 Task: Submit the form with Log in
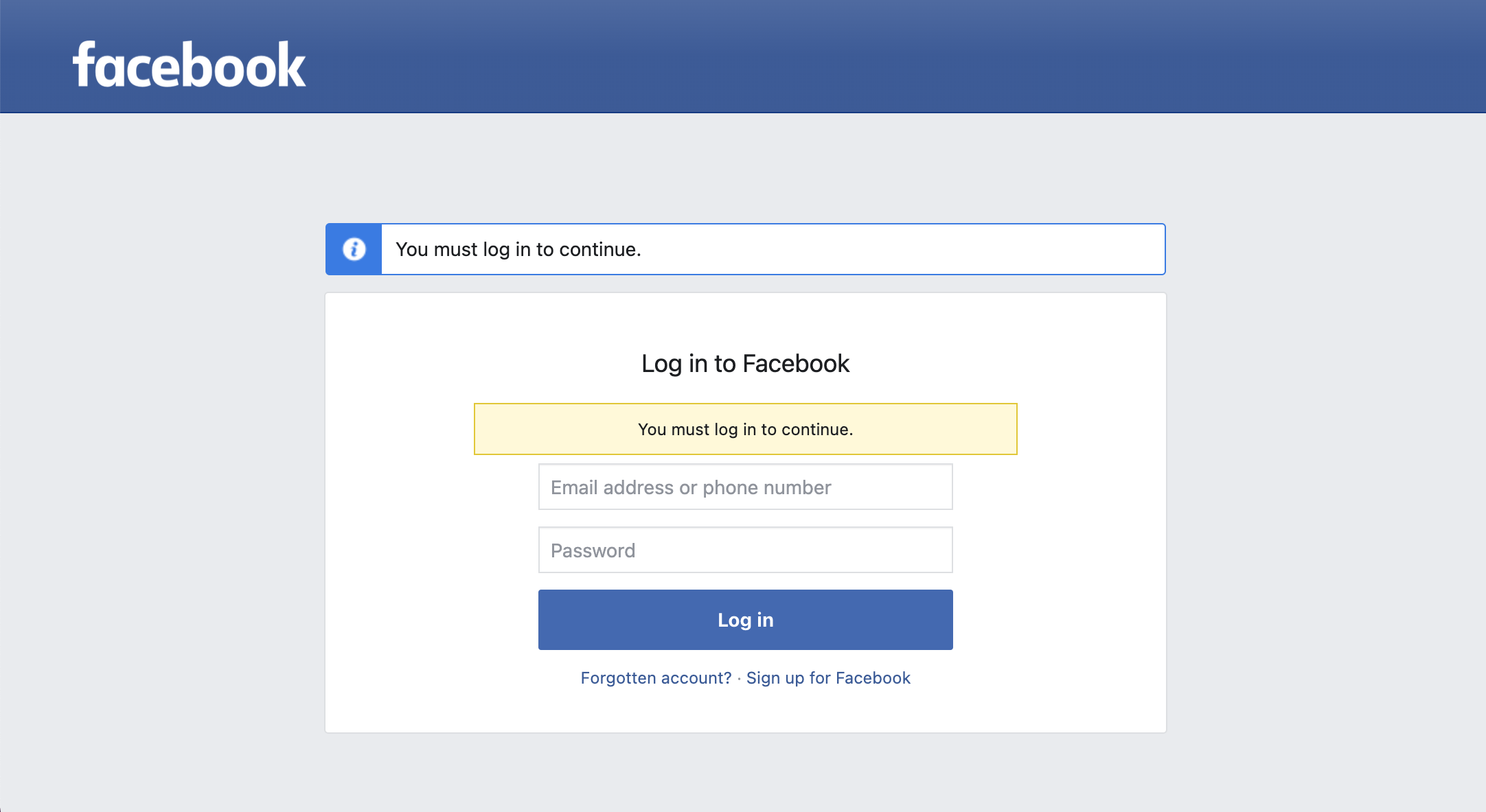[745, 620]
